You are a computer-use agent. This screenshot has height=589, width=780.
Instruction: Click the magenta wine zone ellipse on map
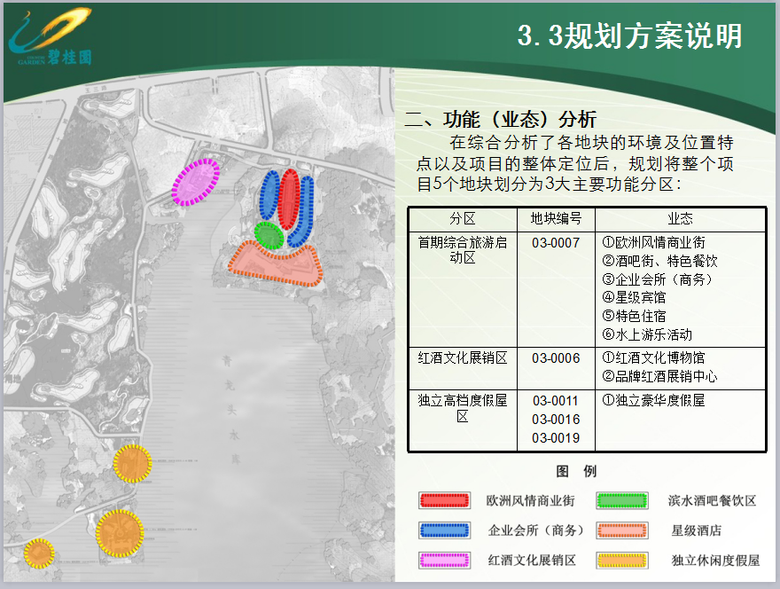tap(195, 182)
